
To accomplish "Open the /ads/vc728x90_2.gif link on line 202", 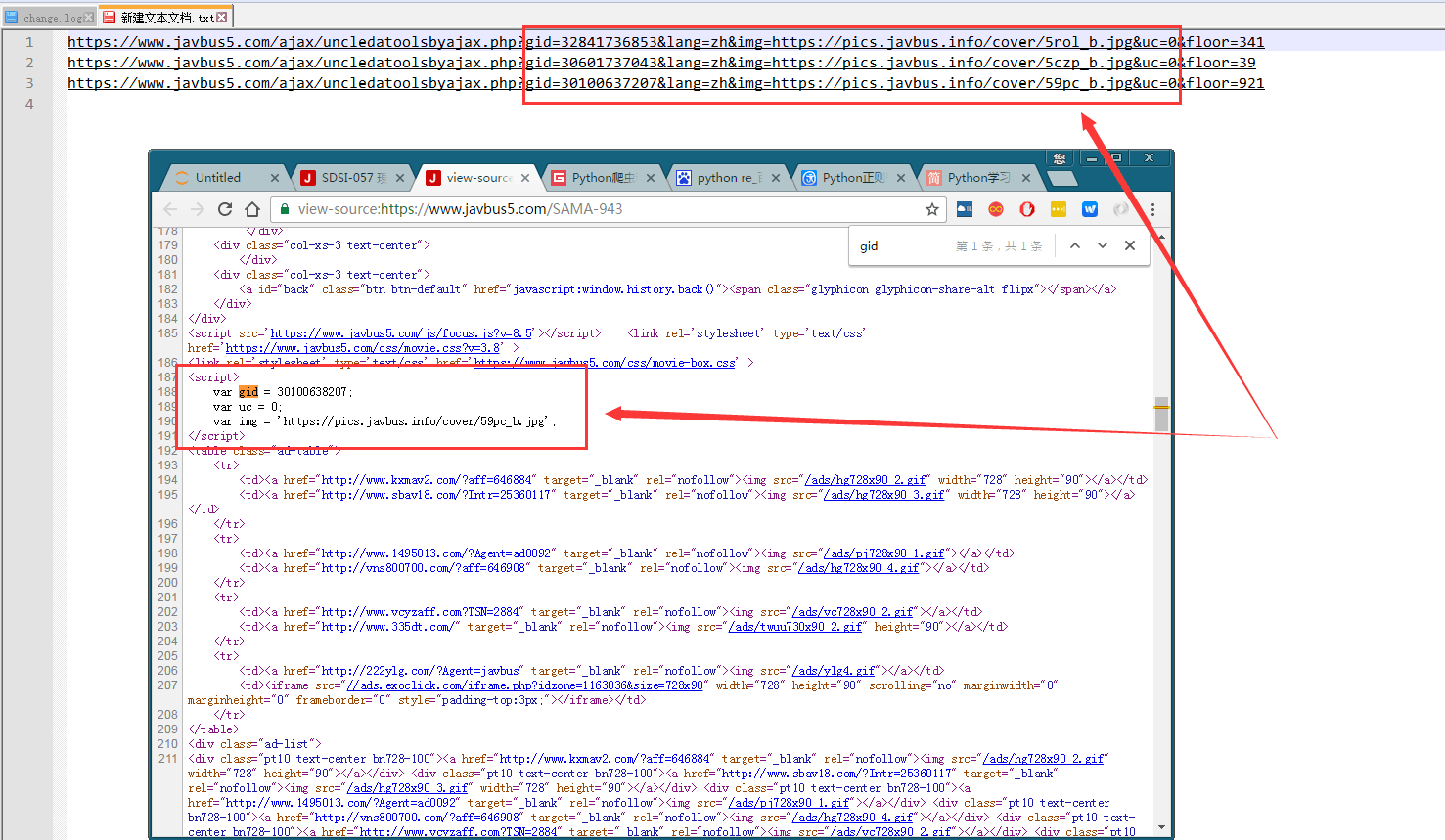I will coord(853,612).
